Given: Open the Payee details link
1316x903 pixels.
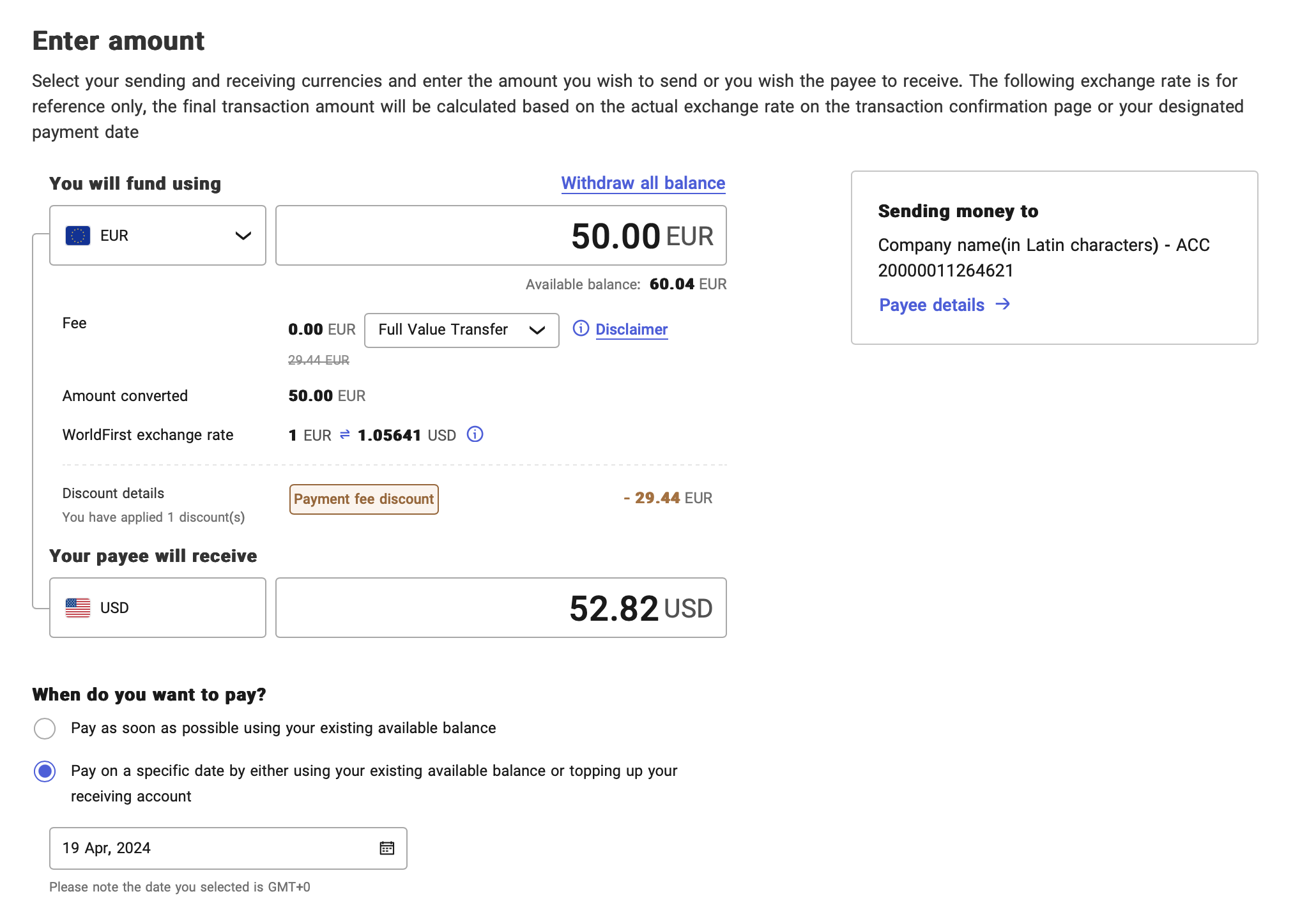Looking at the screenshot, I should (x=931, y=305).
